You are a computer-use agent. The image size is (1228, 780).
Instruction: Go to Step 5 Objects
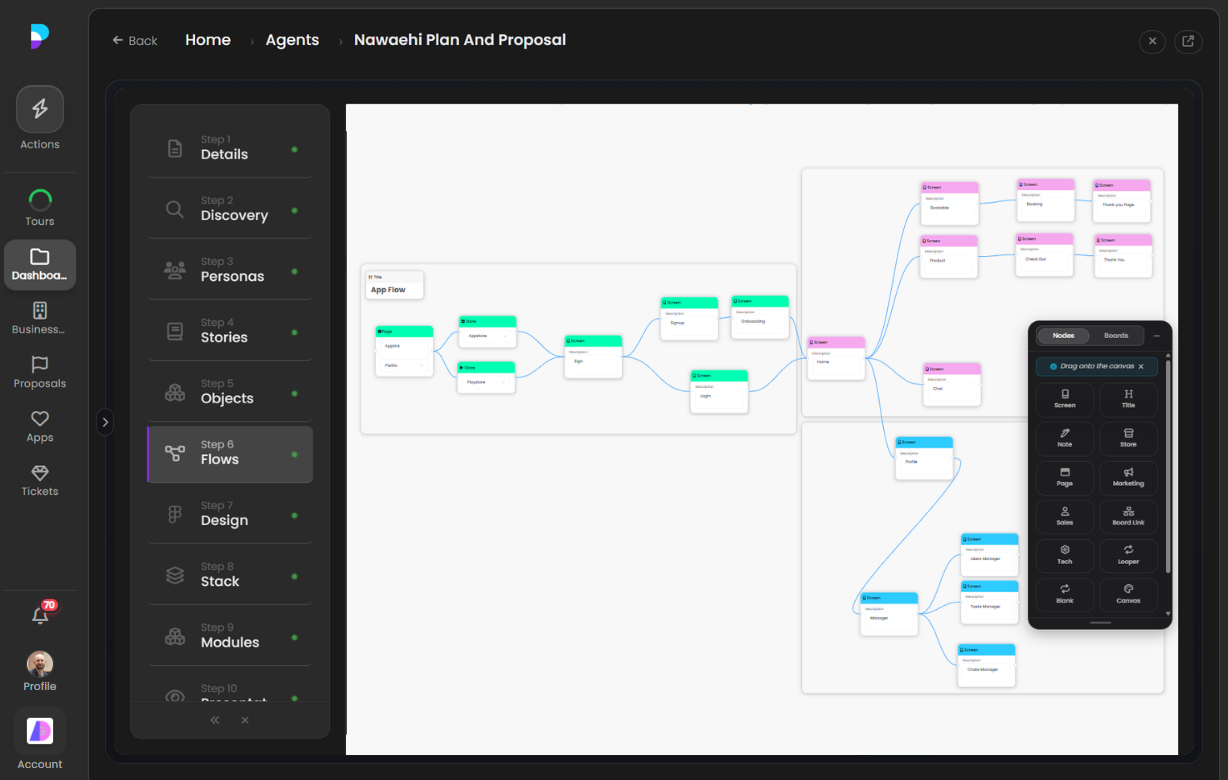click(x=230, y=392)
